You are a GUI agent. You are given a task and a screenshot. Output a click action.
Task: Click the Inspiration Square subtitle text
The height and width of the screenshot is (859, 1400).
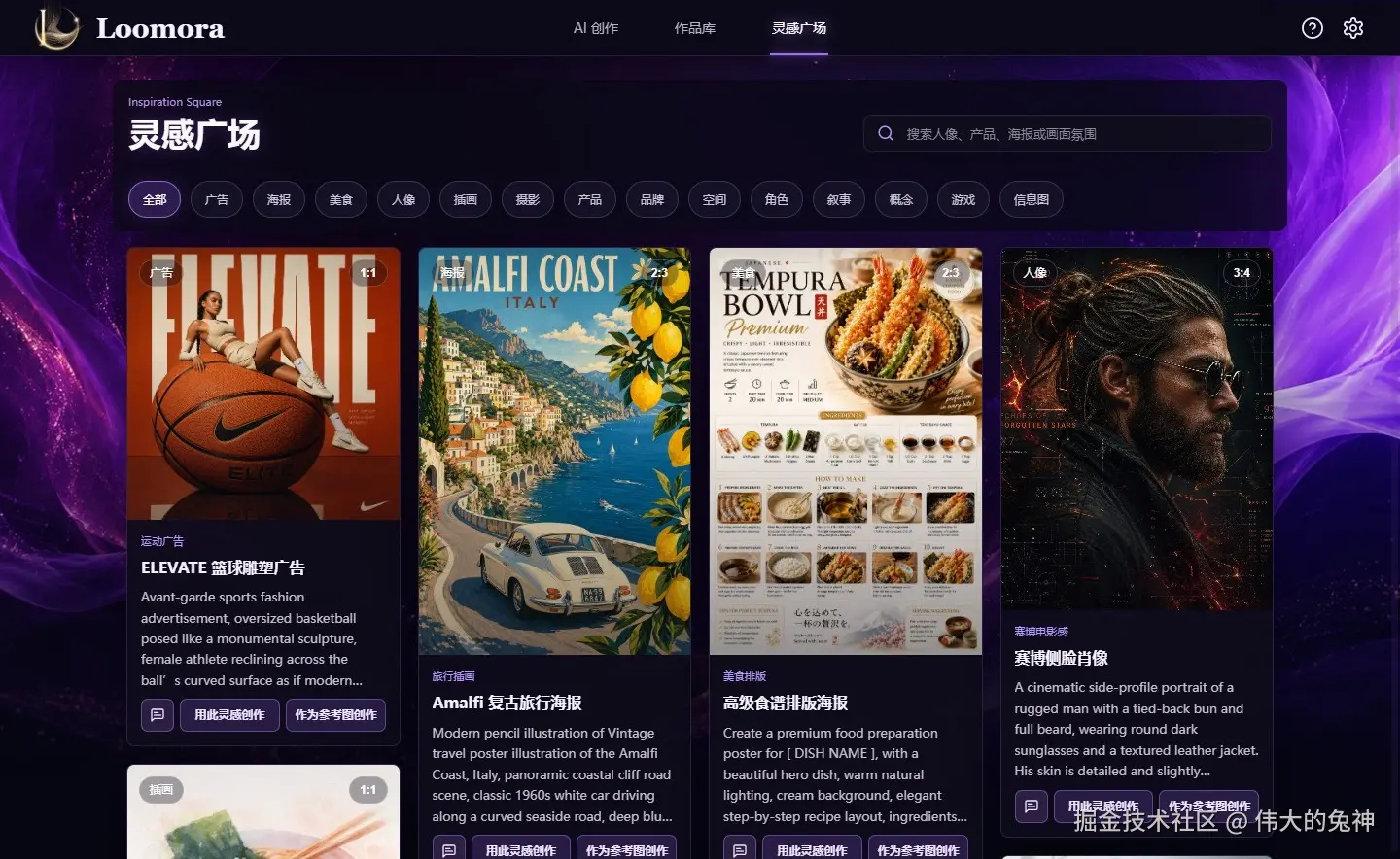175,102
